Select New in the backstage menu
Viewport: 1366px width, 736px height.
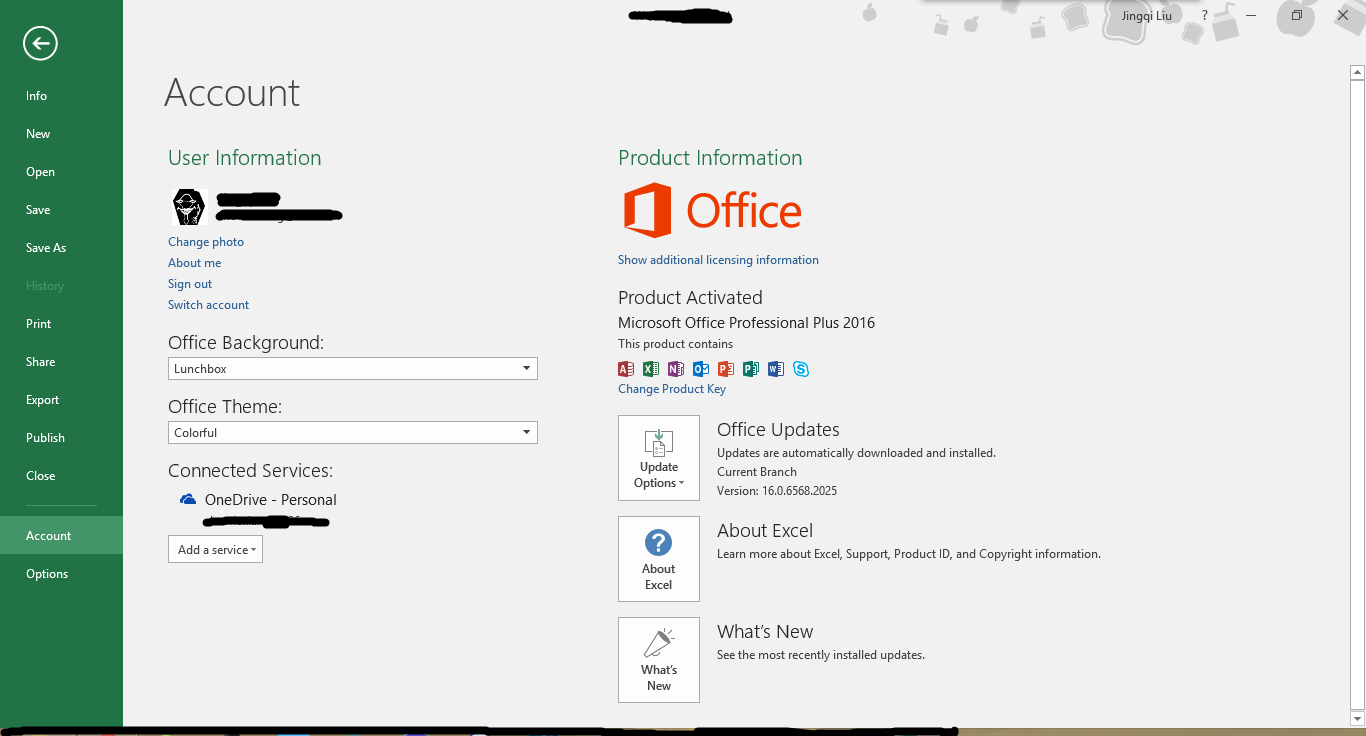pos(61,134)
